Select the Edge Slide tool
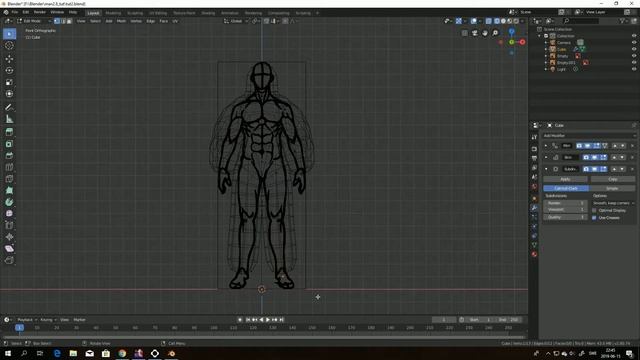The height and width of the screenshot is (360, 640). 9,225
